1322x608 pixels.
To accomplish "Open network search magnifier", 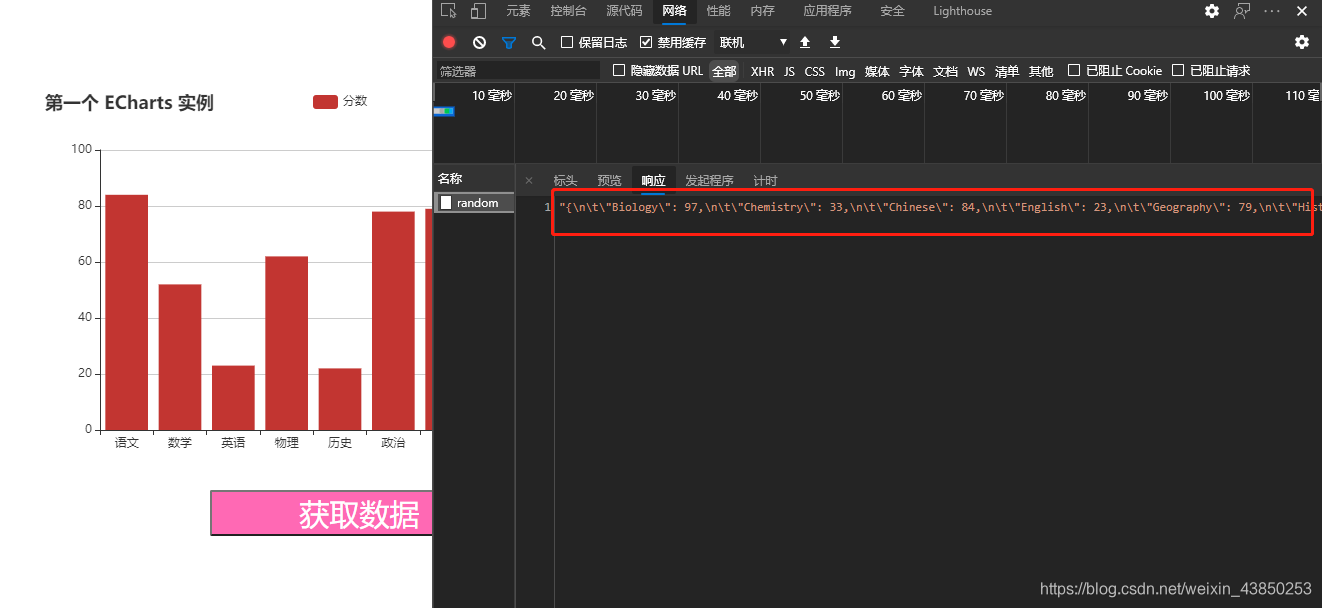I will [x=538, y=42].
